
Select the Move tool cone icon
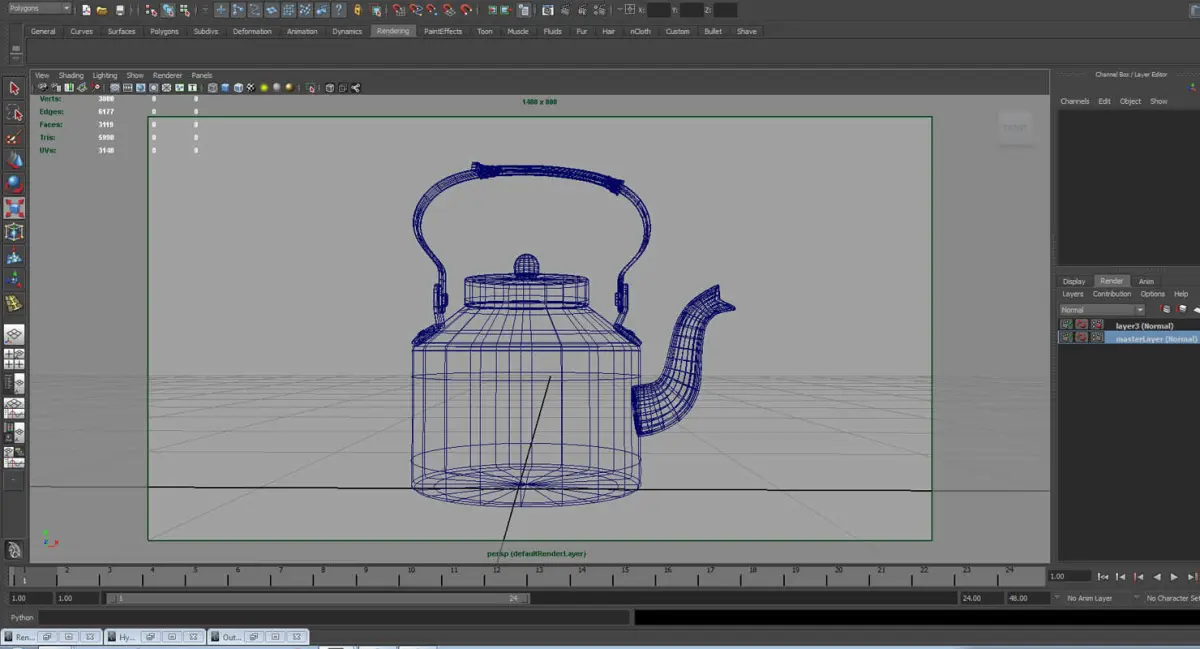(14, 160)
